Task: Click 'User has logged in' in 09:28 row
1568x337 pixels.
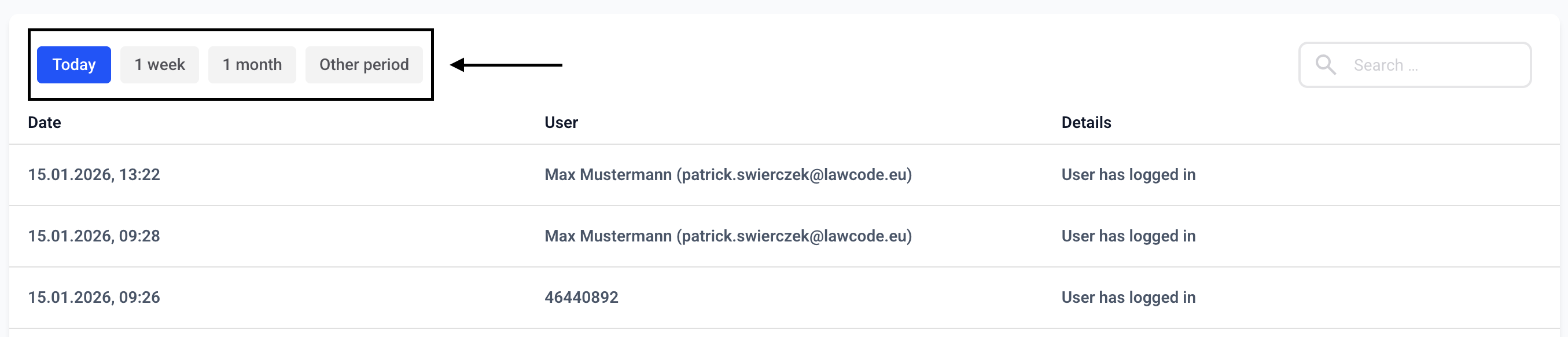Action: click(x=1128, y=236)
